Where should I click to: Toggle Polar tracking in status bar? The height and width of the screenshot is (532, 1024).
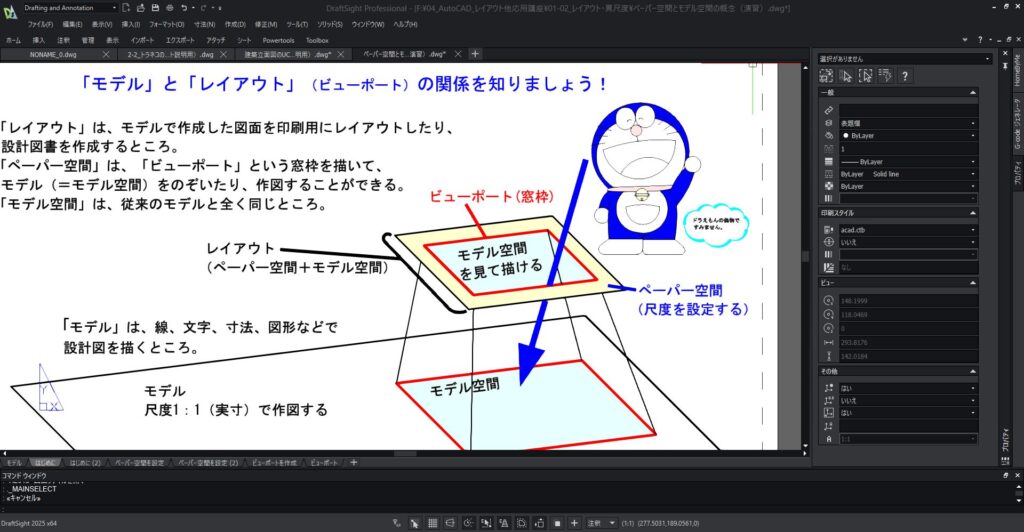pos(468,523)
